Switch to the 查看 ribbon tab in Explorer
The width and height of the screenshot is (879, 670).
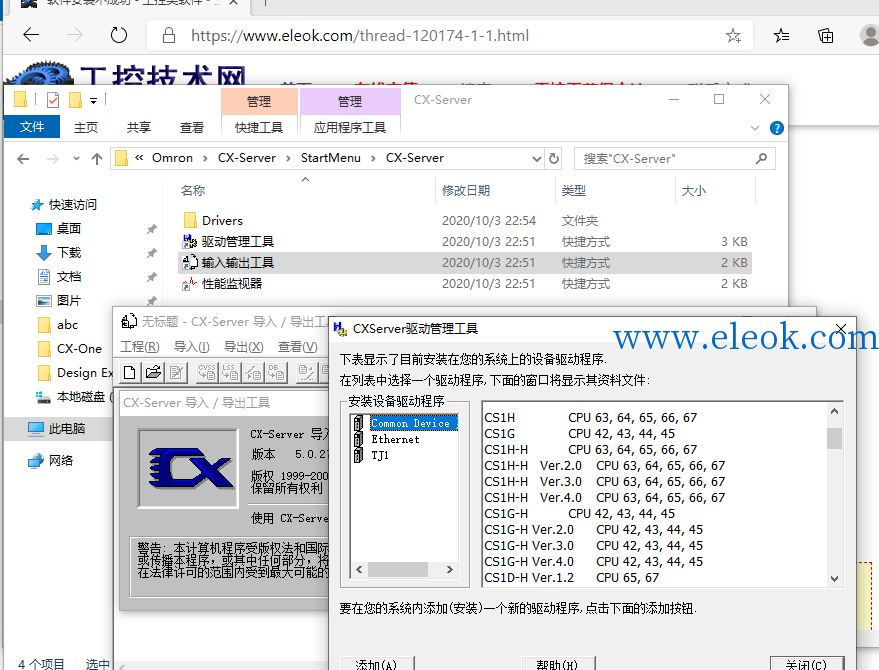192,128
